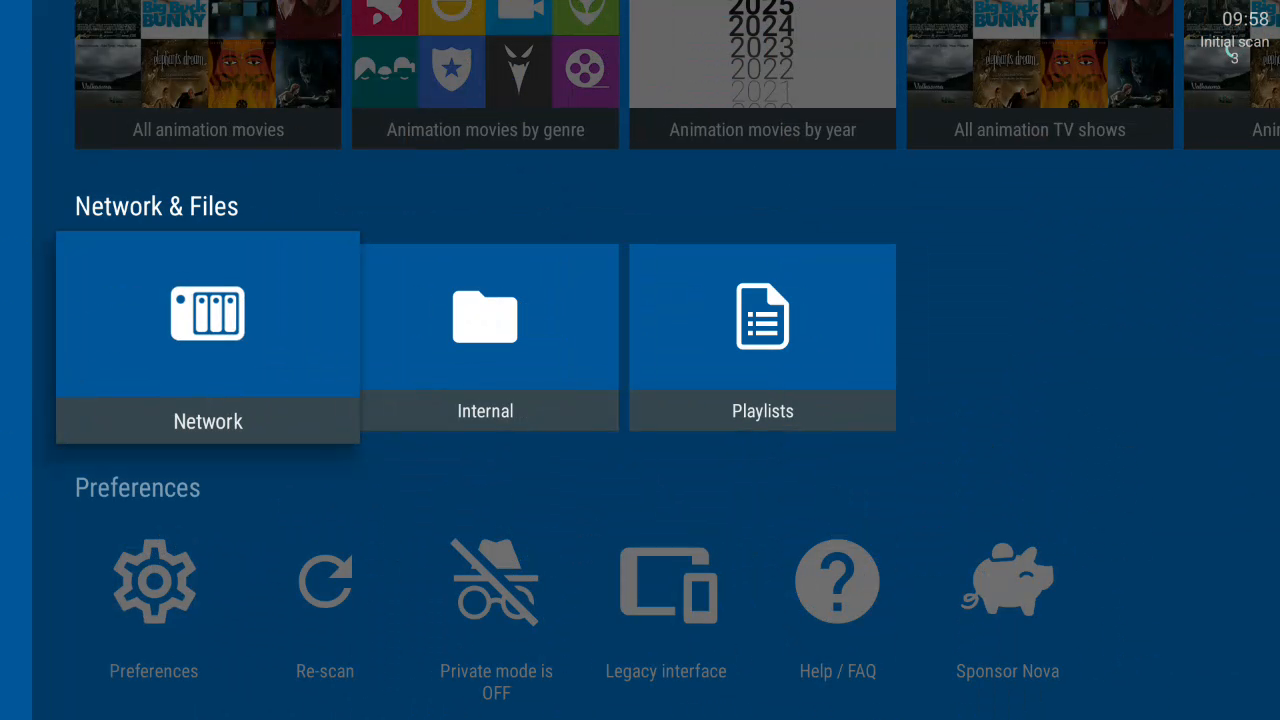Open Animation movies by genre card

tap(485, 74)
